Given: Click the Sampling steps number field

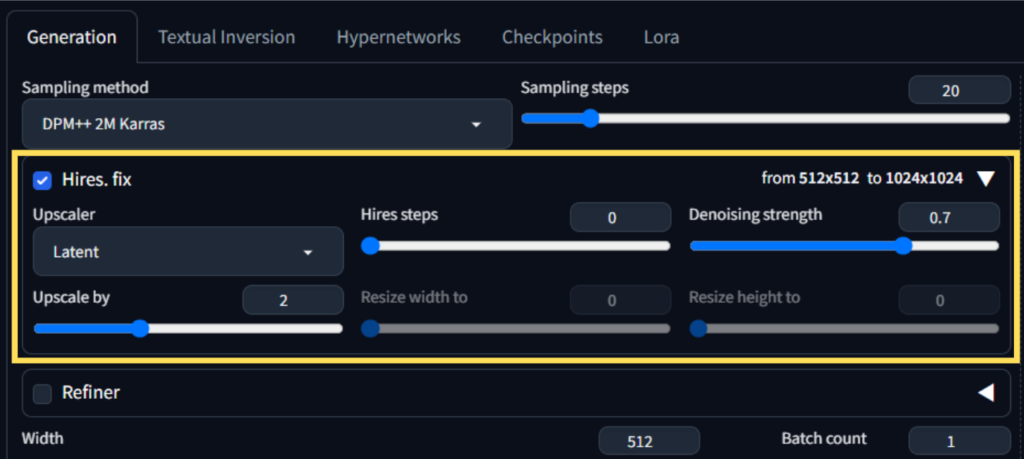Looking at the screenshot, I should 959,91.
